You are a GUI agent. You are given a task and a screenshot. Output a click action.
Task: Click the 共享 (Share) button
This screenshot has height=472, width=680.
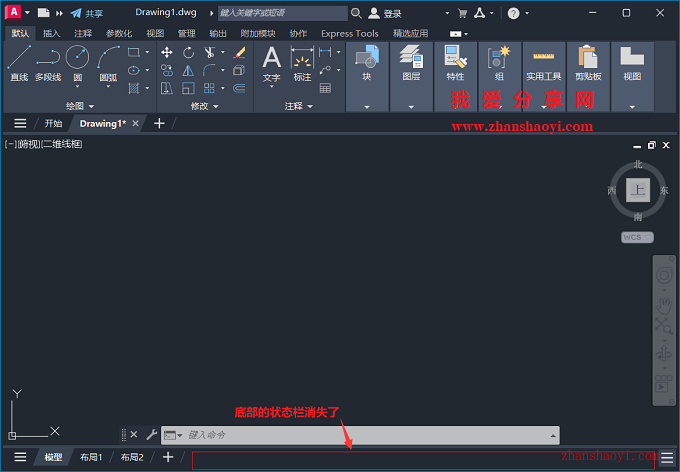click(87, 13)
